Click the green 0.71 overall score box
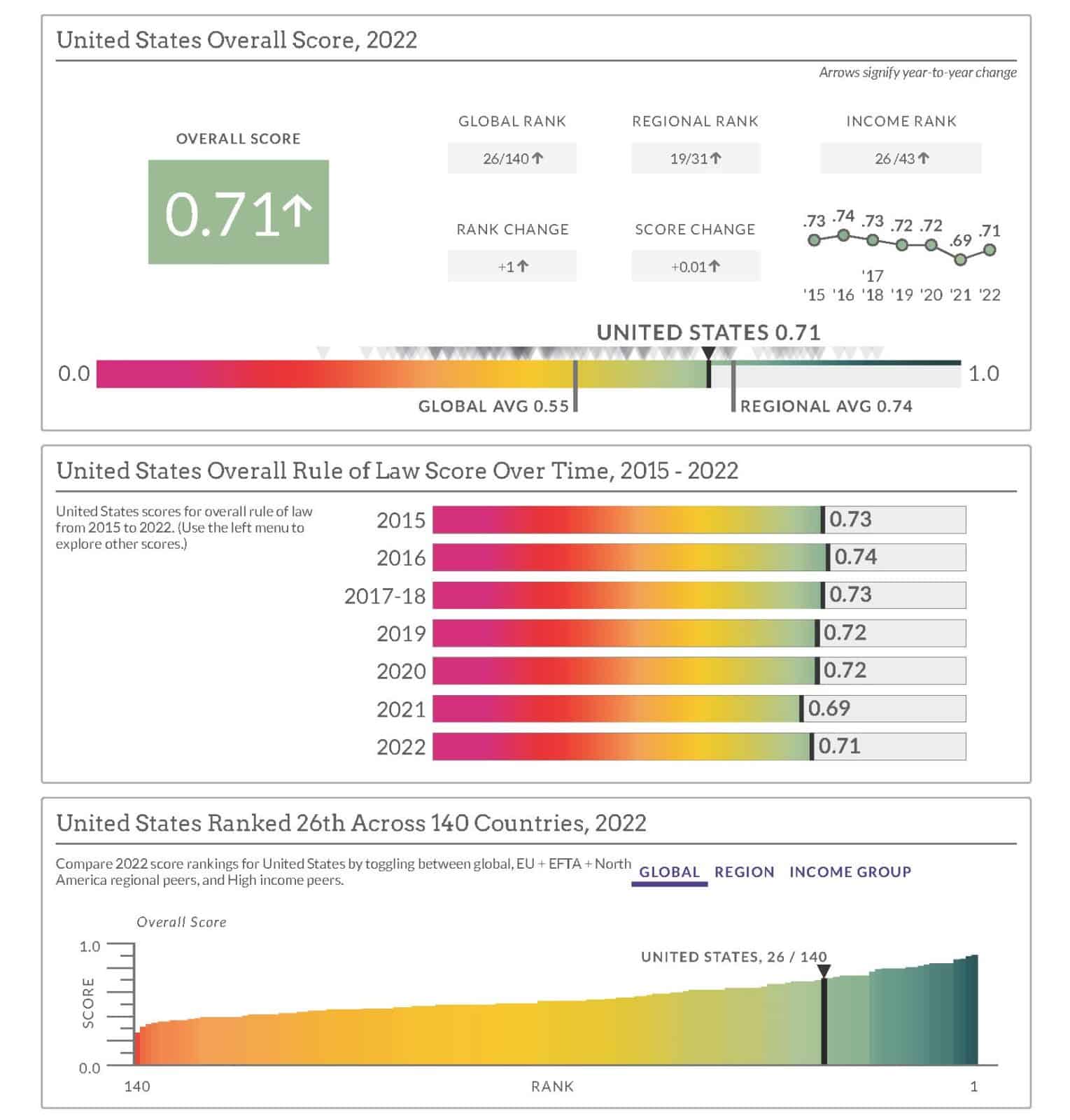 pyautogui.click(x=238, y=212)
